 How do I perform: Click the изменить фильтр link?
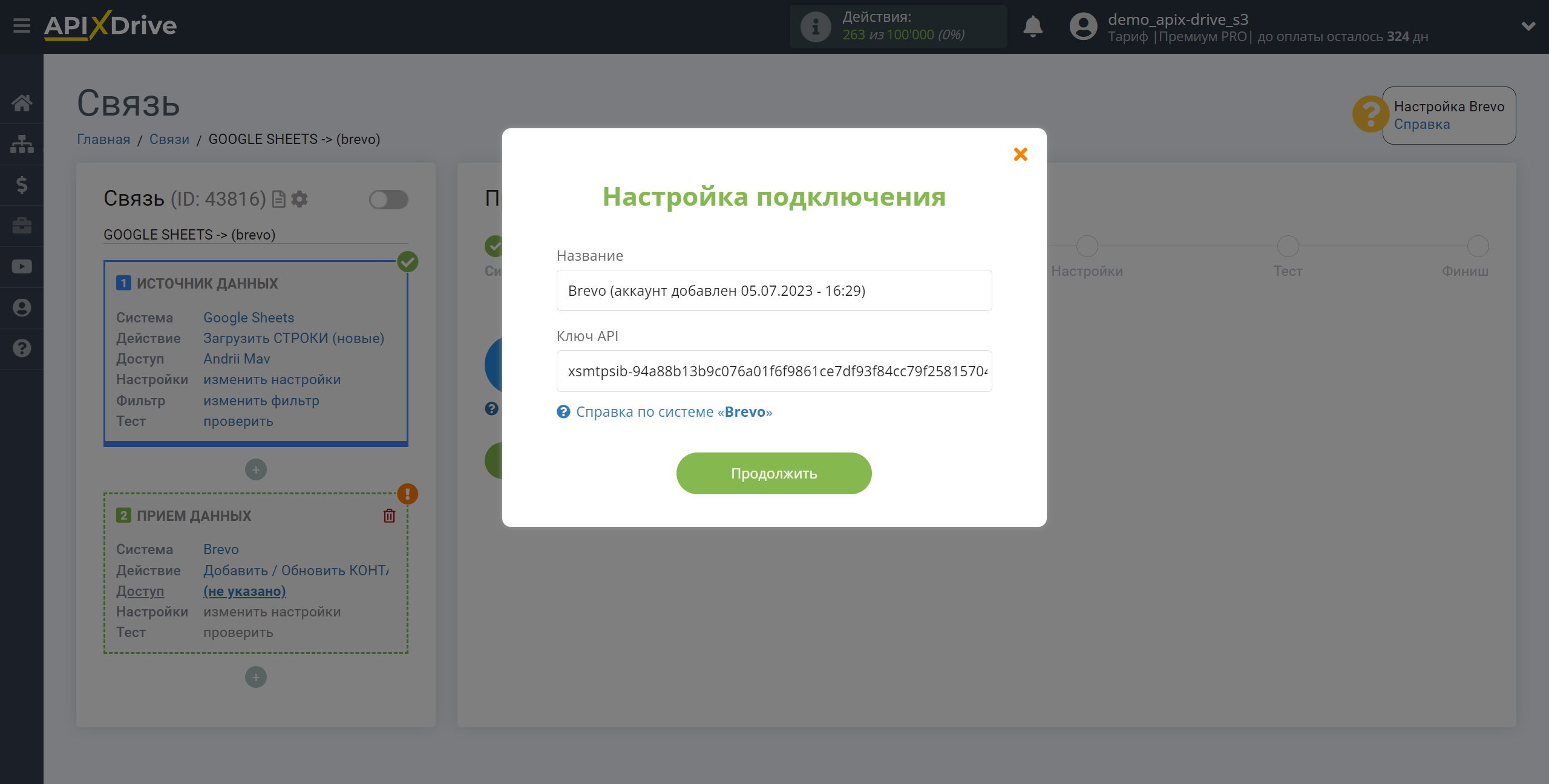[261, 400]
